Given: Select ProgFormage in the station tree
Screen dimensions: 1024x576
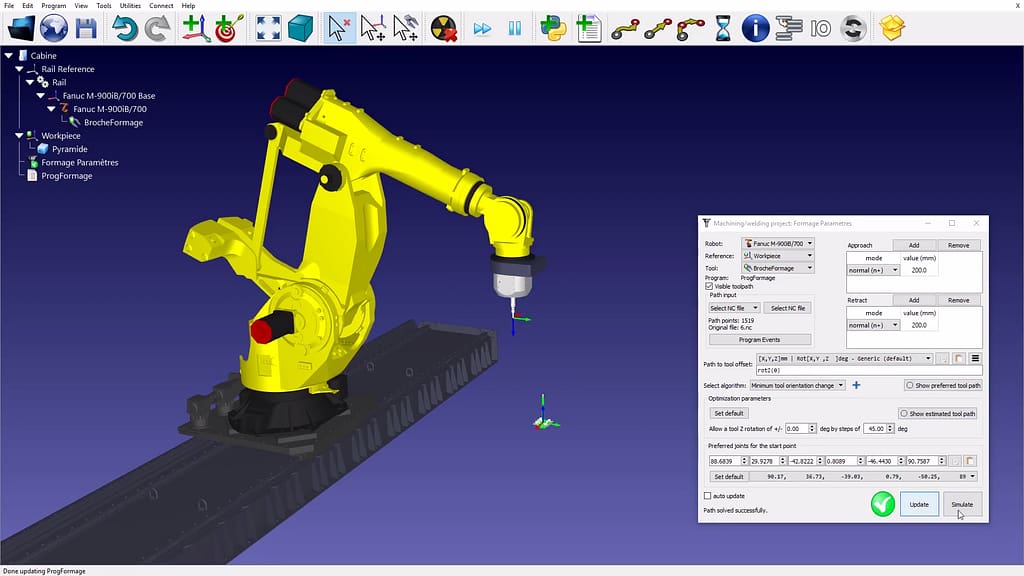Looking at the screenshot, I should tap(66, 176).
